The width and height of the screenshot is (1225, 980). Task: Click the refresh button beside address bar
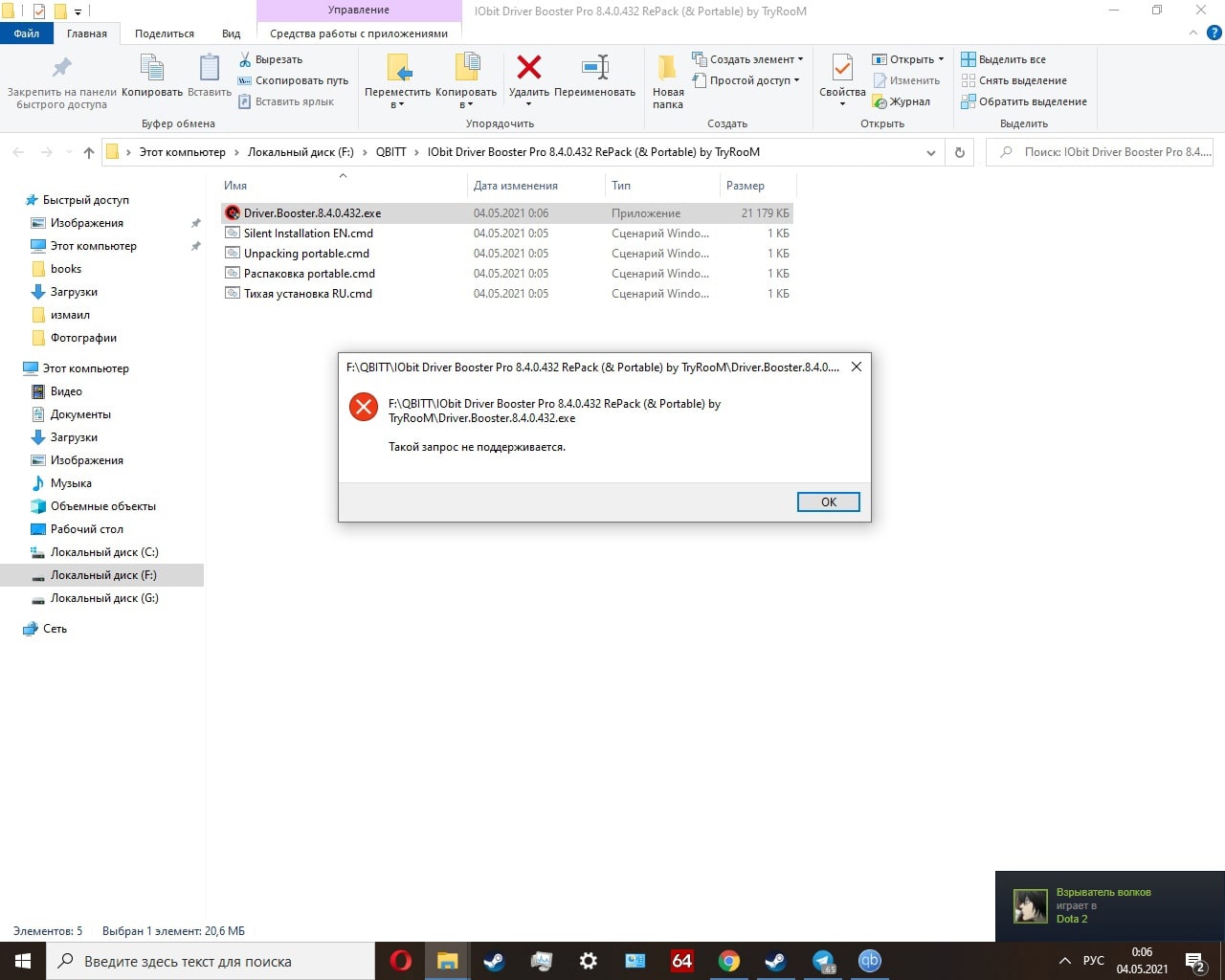959,151
